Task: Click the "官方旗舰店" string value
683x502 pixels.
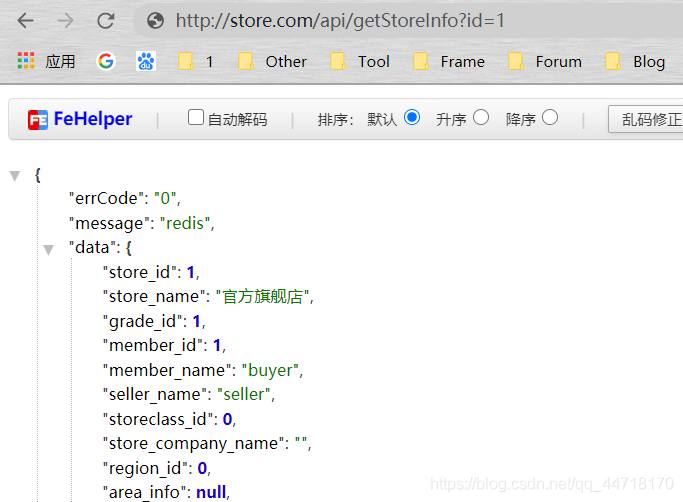Action: pyautogui.click(x=263, y=297)
